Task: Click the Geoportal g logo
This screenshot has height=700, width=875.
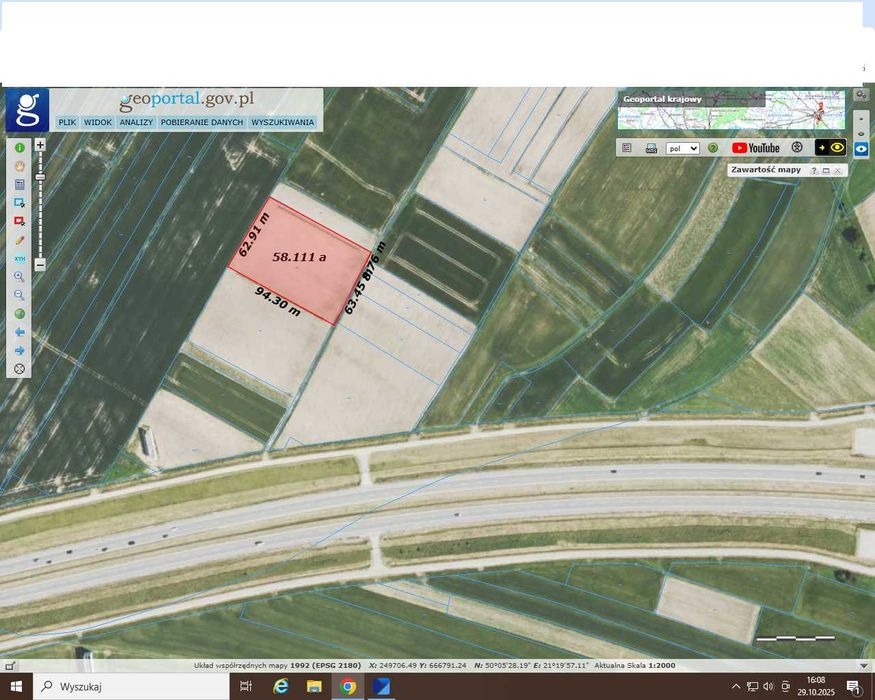Action: pyautogui.click(x=27, y=111)
